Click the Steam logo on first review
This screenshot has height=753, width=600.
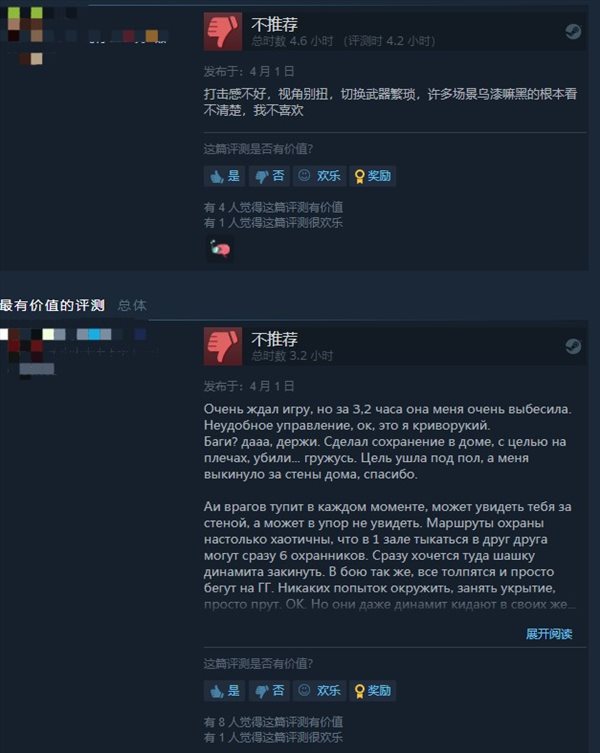coord(573,32)
